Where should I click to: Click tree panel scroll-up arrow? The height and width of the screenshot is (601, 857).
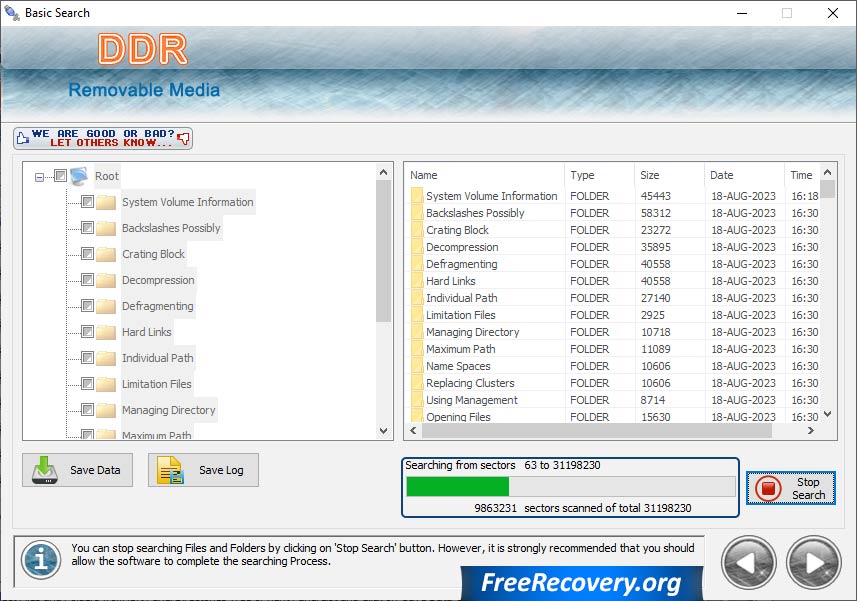coord(384,173)
